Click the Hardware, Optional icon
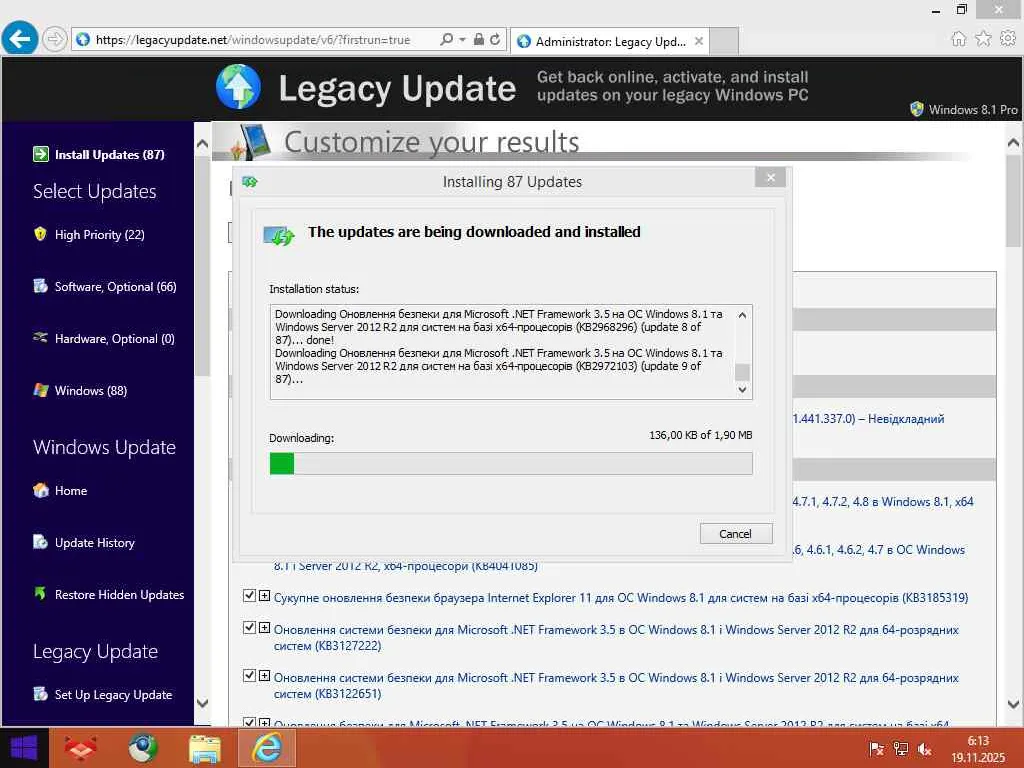1024x768 pixels. pos(40,338)
